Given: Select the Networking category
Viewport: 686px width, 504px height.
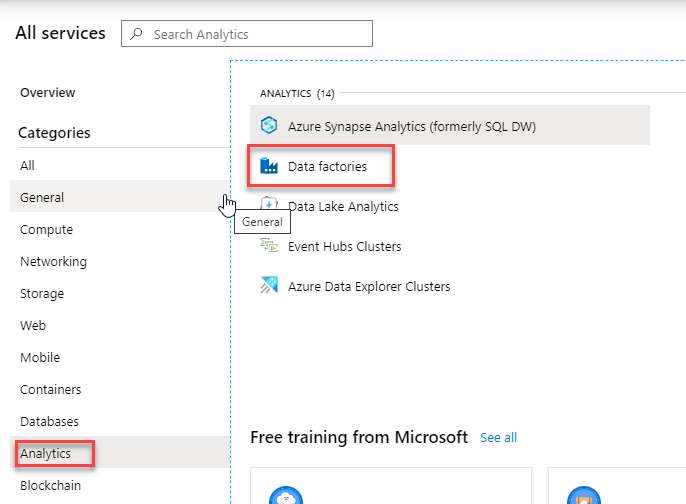Looking at the screenshot, I should (120, 261).
